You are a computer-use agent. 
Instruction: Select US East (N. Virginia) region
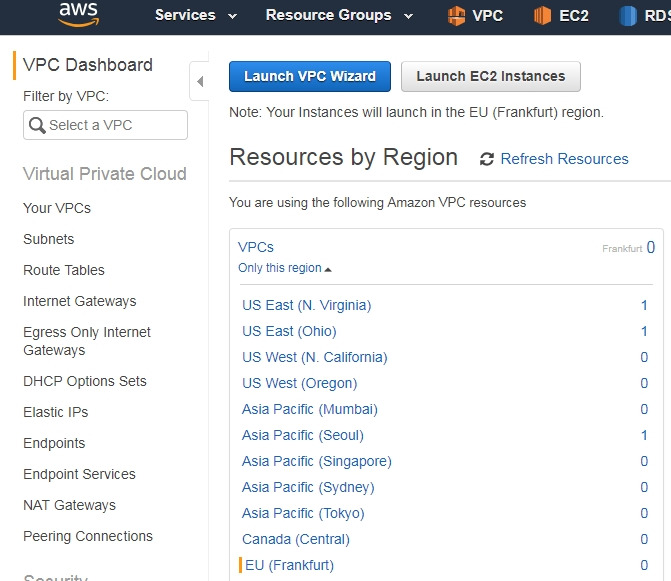(306, 305)
